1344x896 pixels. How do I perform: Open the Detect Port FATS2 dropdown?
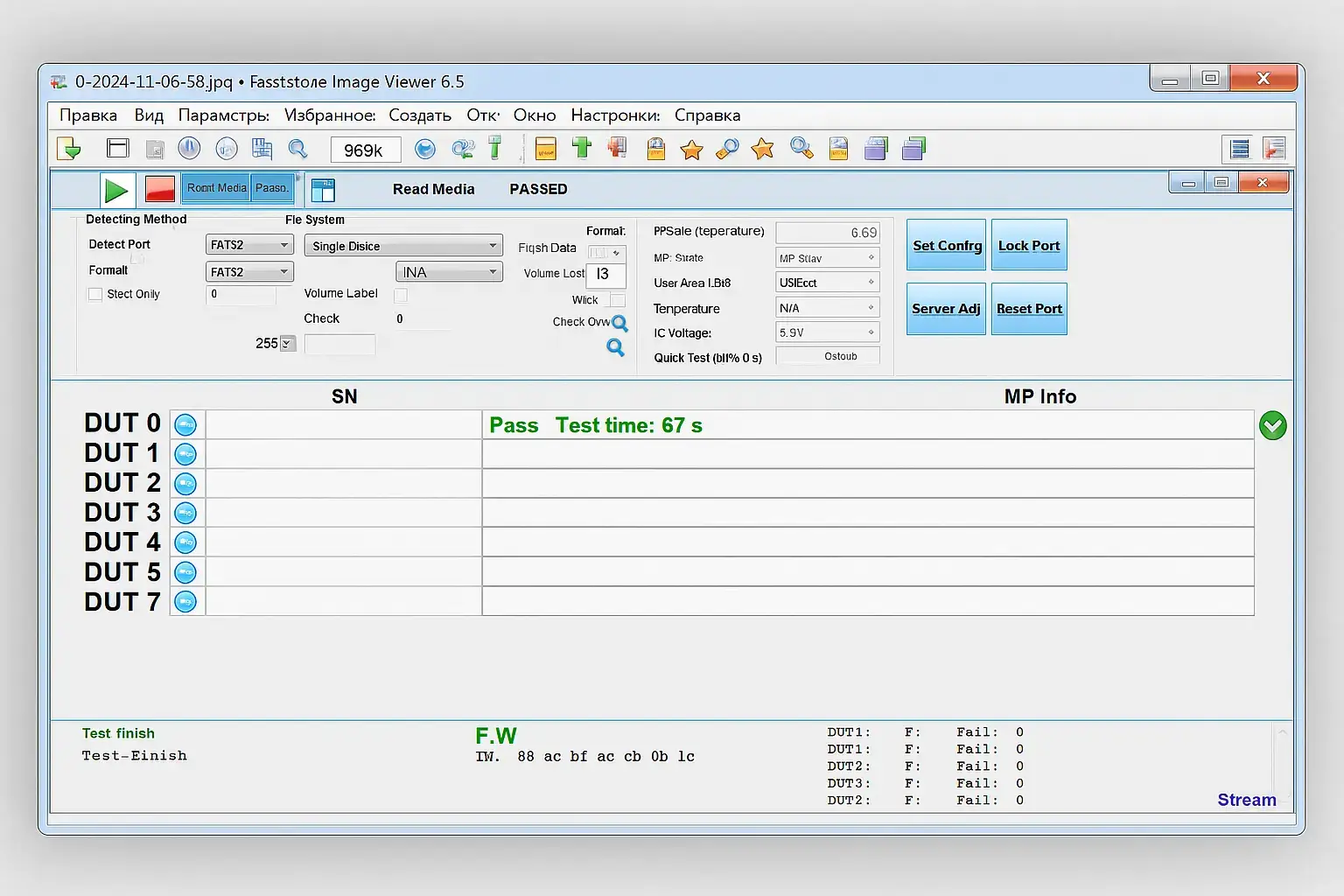coord(249,245)
